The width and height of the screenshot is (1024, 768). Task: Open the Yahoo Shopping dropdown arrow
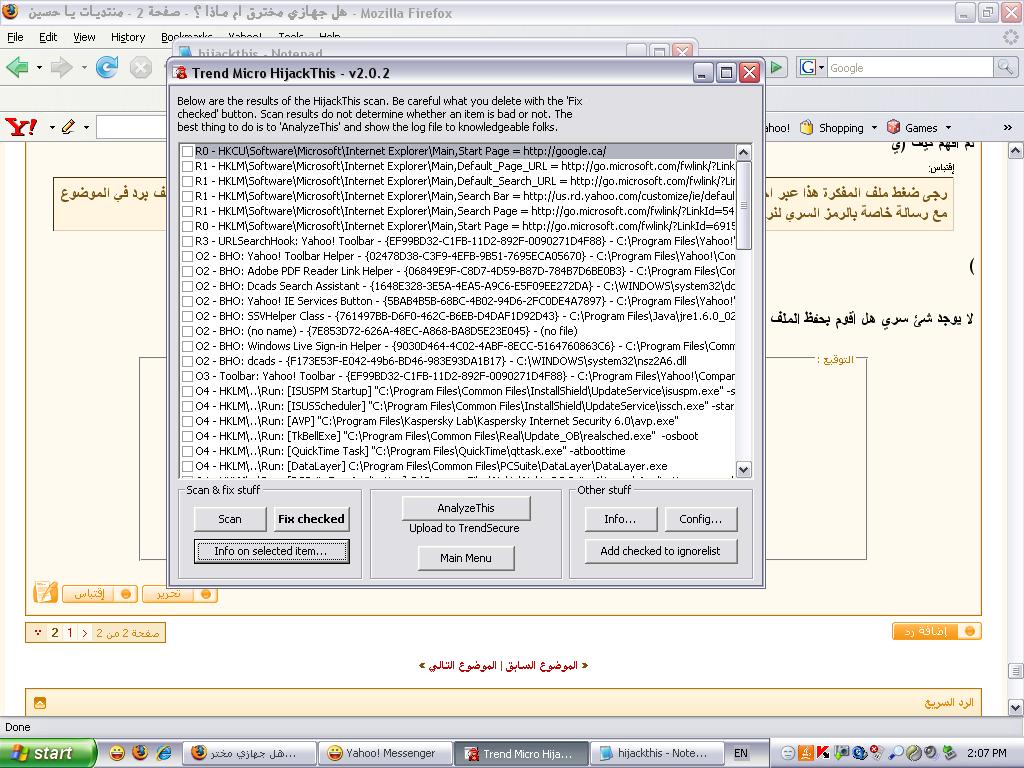(x=874, y=128)
